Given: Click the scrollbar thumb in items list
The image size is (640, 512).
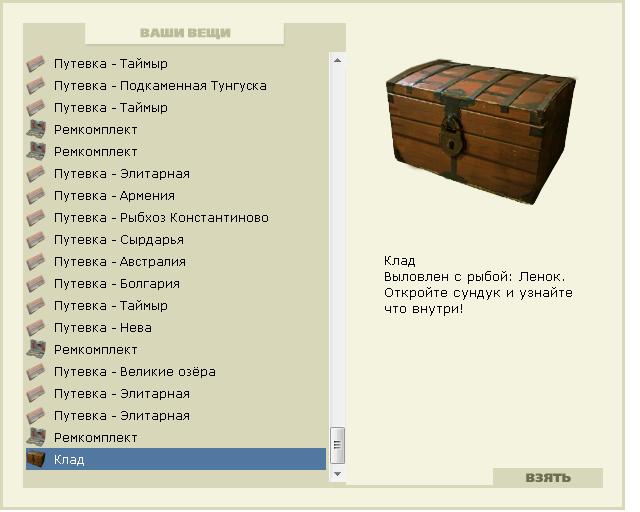Looking at the screenshot, I should pos(338,445).
